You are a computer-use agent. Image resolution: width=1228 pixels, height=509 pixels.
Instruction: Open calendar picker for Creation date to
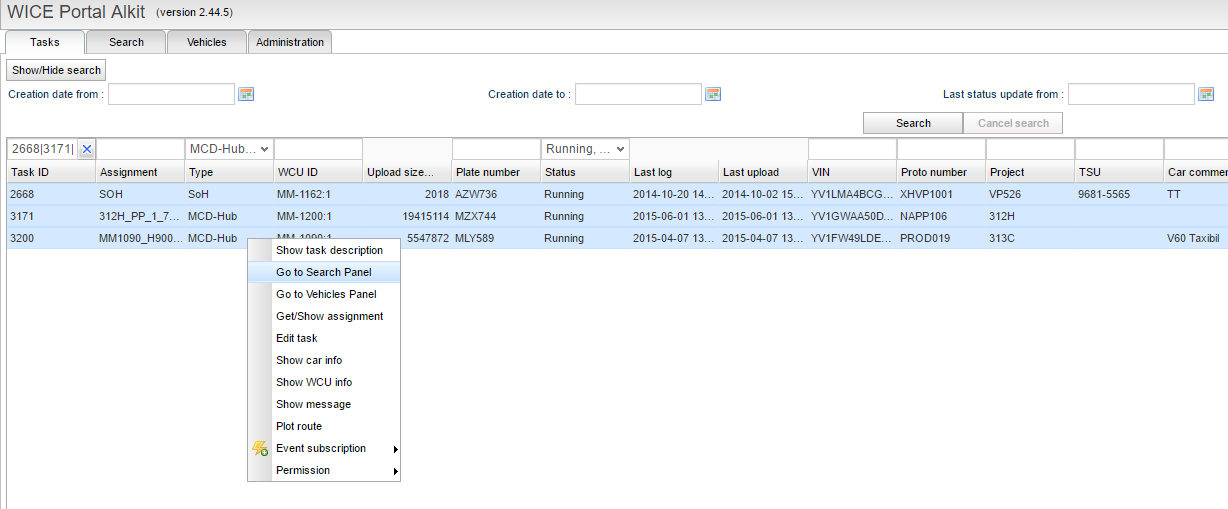point(713,94)
